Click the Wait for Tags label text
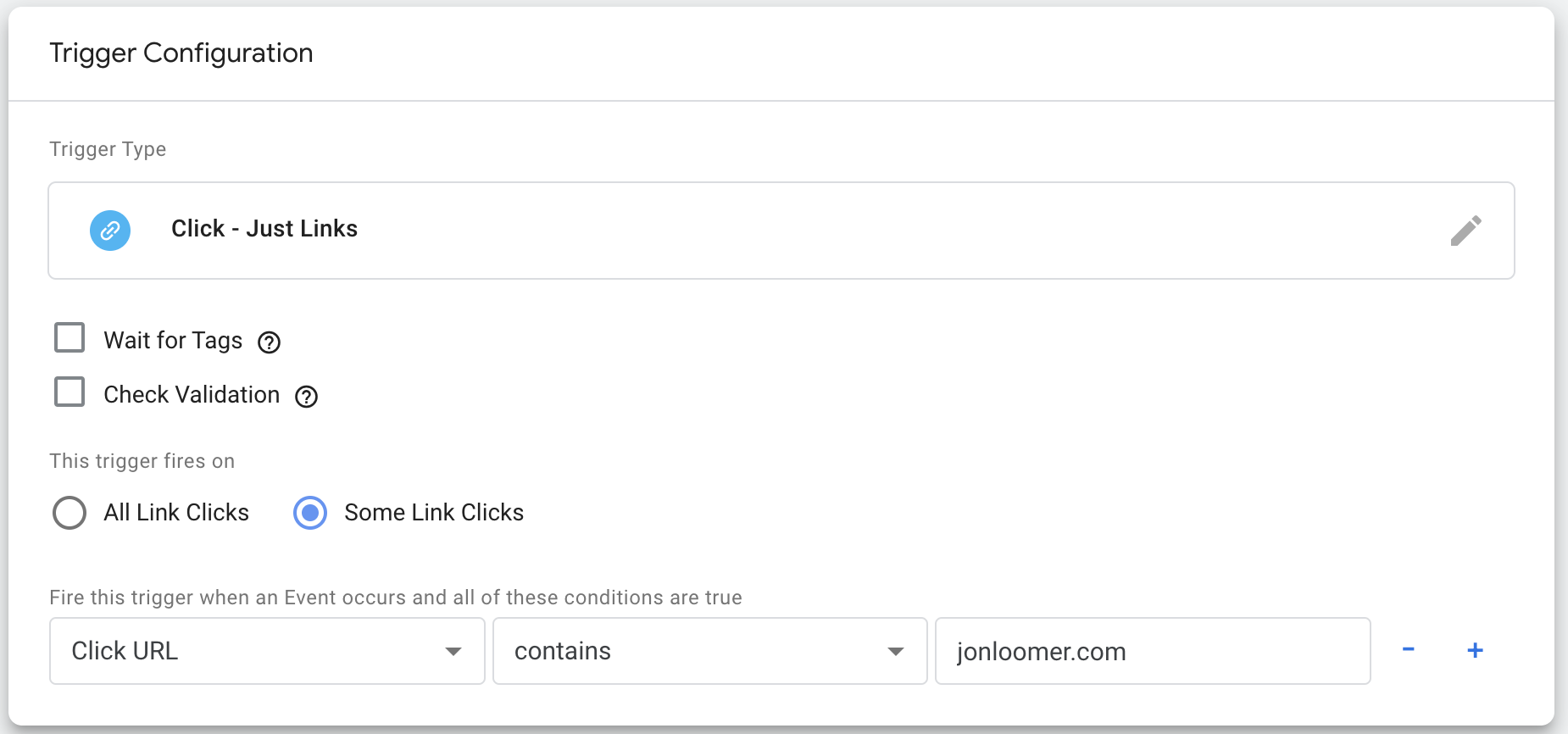 pyautogui.click(x=173, y=340)
